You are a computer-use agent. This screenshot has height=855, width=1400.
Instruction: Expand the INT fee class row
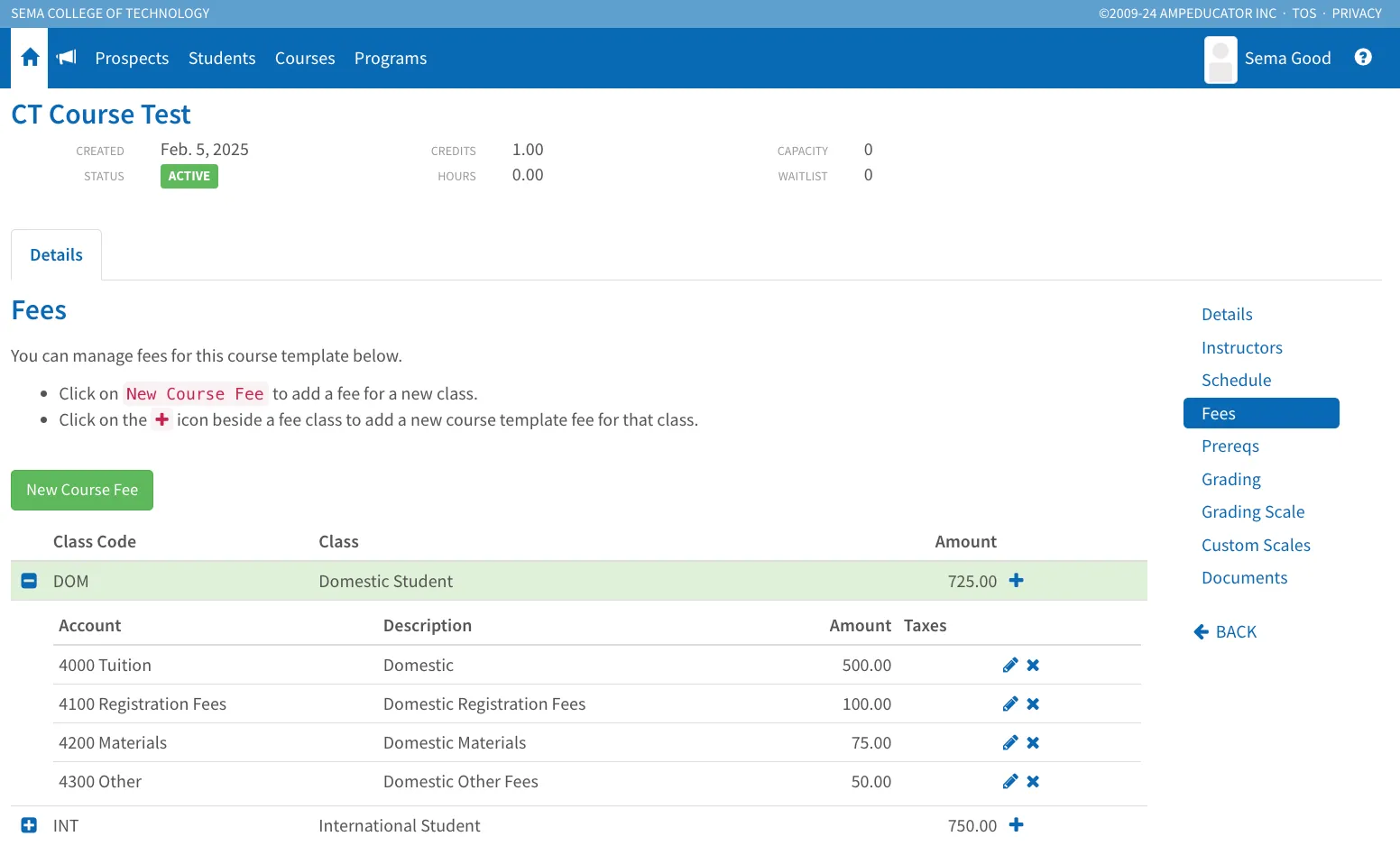click(x=29, y=825)
